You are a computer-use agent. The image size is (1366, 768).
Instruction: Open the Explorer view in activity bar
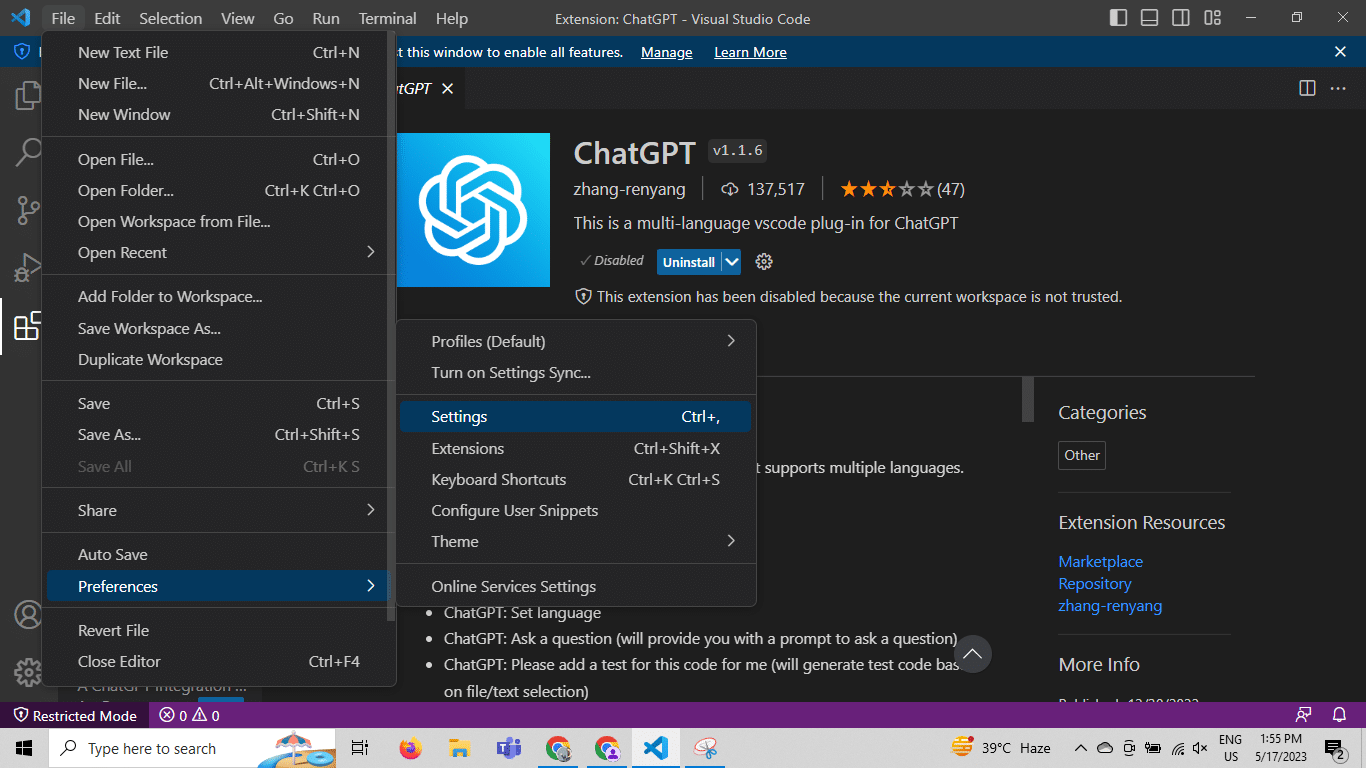[27, 96]
